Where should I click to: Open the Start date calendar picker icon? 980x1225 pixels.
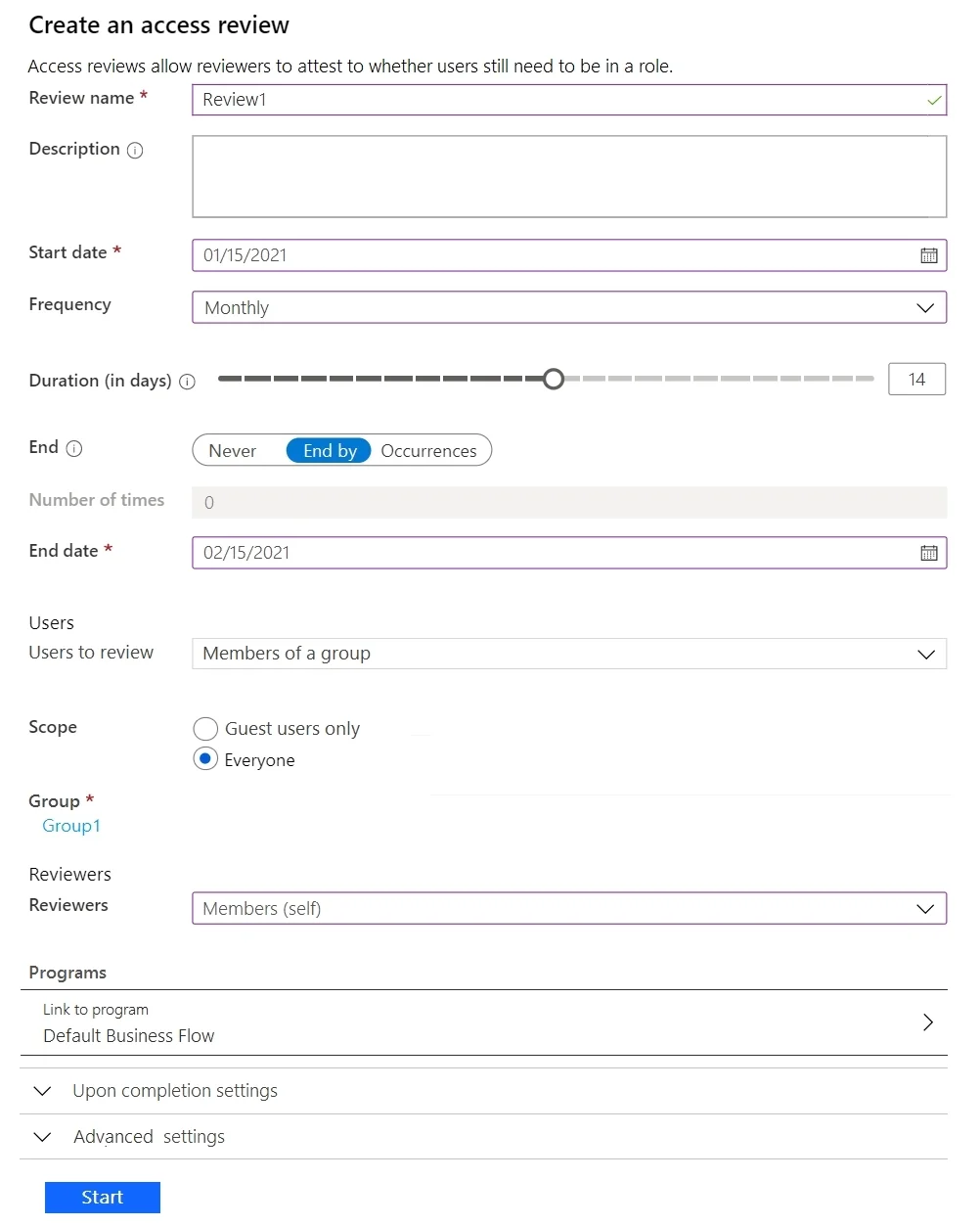click(928, 255)
